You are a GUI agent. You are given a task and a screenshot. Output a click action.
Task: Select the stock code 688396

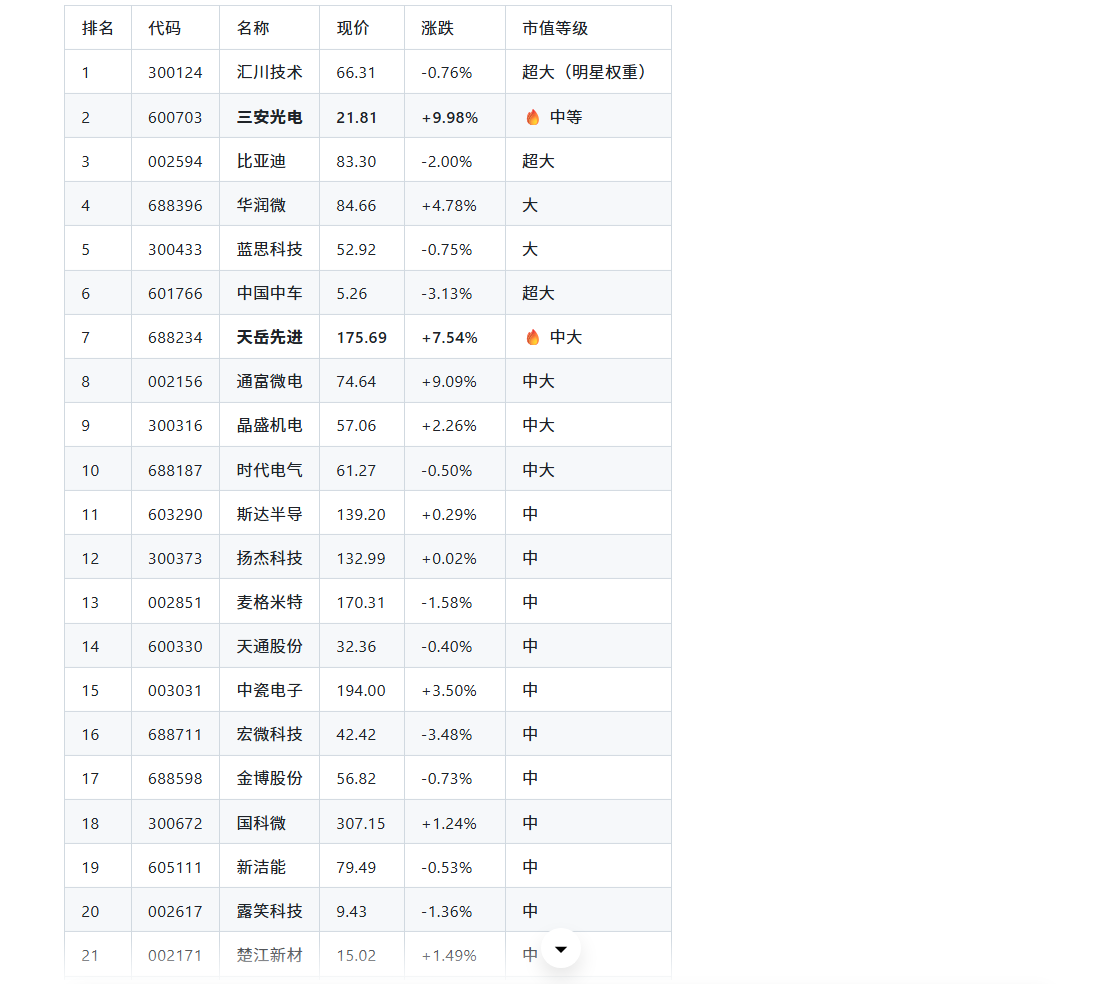point(175,206)
